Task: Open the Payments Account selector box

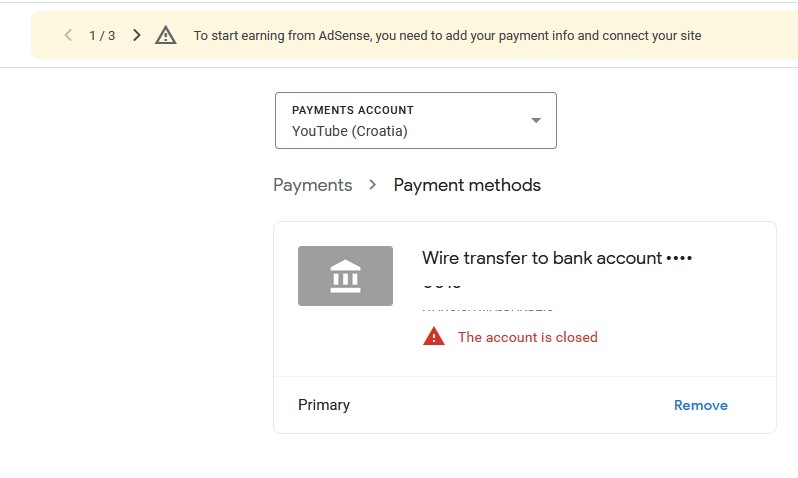Action: [x=415, y=121]
